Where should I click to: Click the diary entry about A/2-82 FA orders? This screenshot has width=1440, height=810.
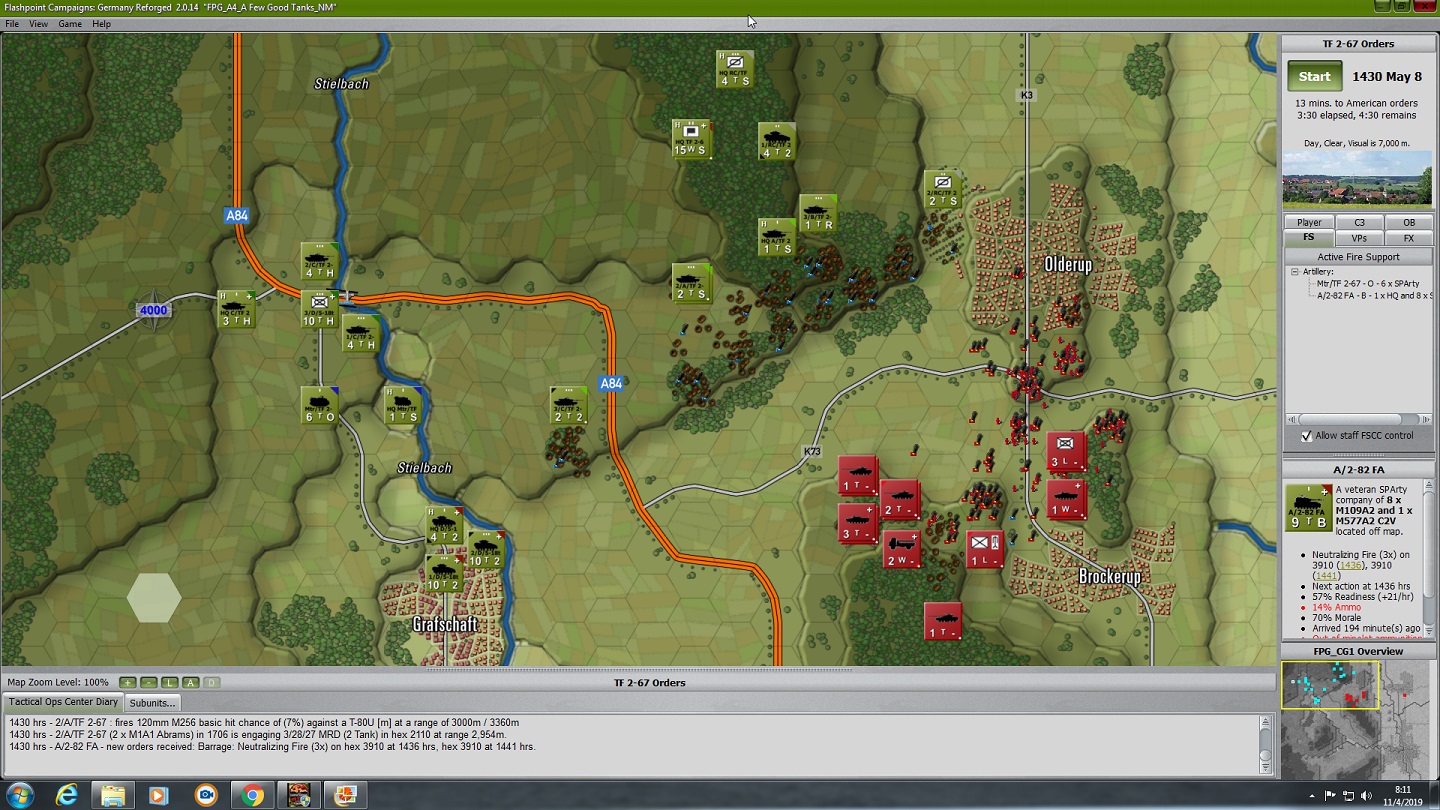point(272,747)
